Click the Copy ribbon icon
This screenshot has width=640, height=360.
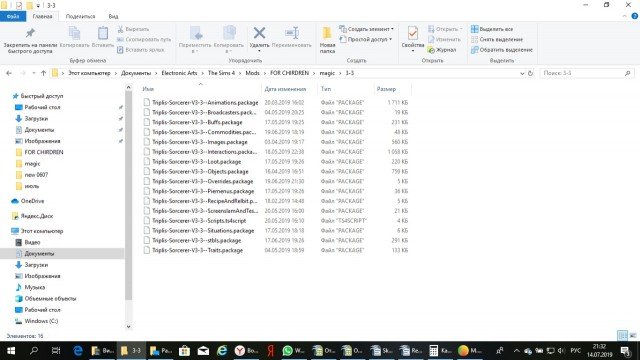74,33
